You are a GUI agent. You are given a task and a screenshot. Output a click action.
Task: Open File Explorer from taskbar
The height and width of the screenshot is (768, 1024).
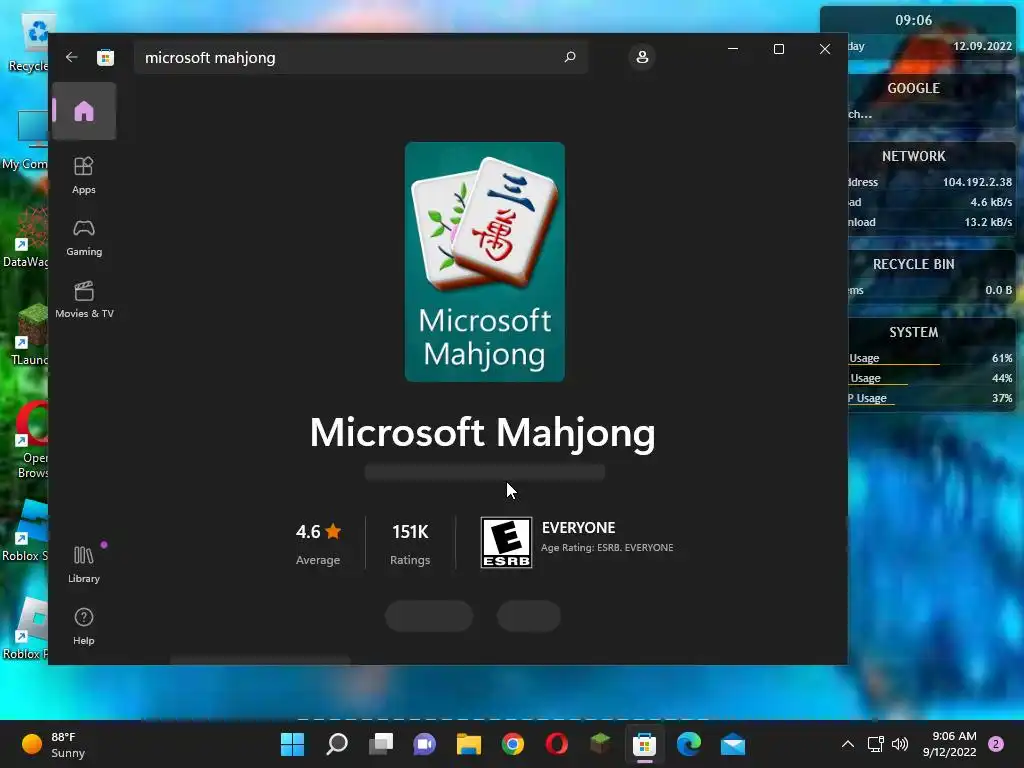tap(469, 744)
